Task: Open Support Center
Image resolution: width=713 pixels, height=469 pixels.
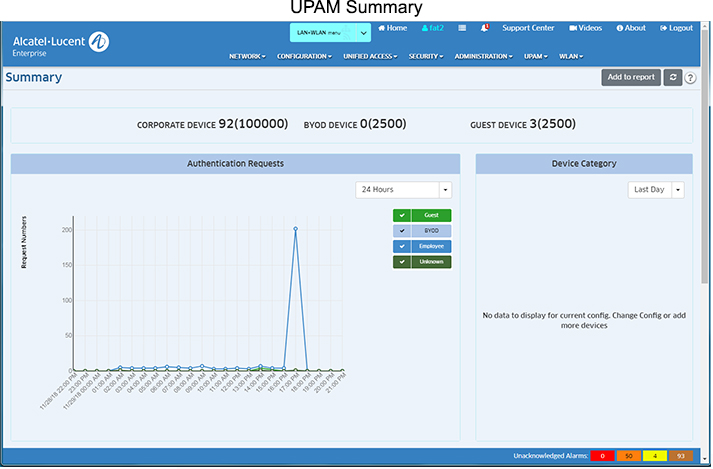Action: (528, 28)
